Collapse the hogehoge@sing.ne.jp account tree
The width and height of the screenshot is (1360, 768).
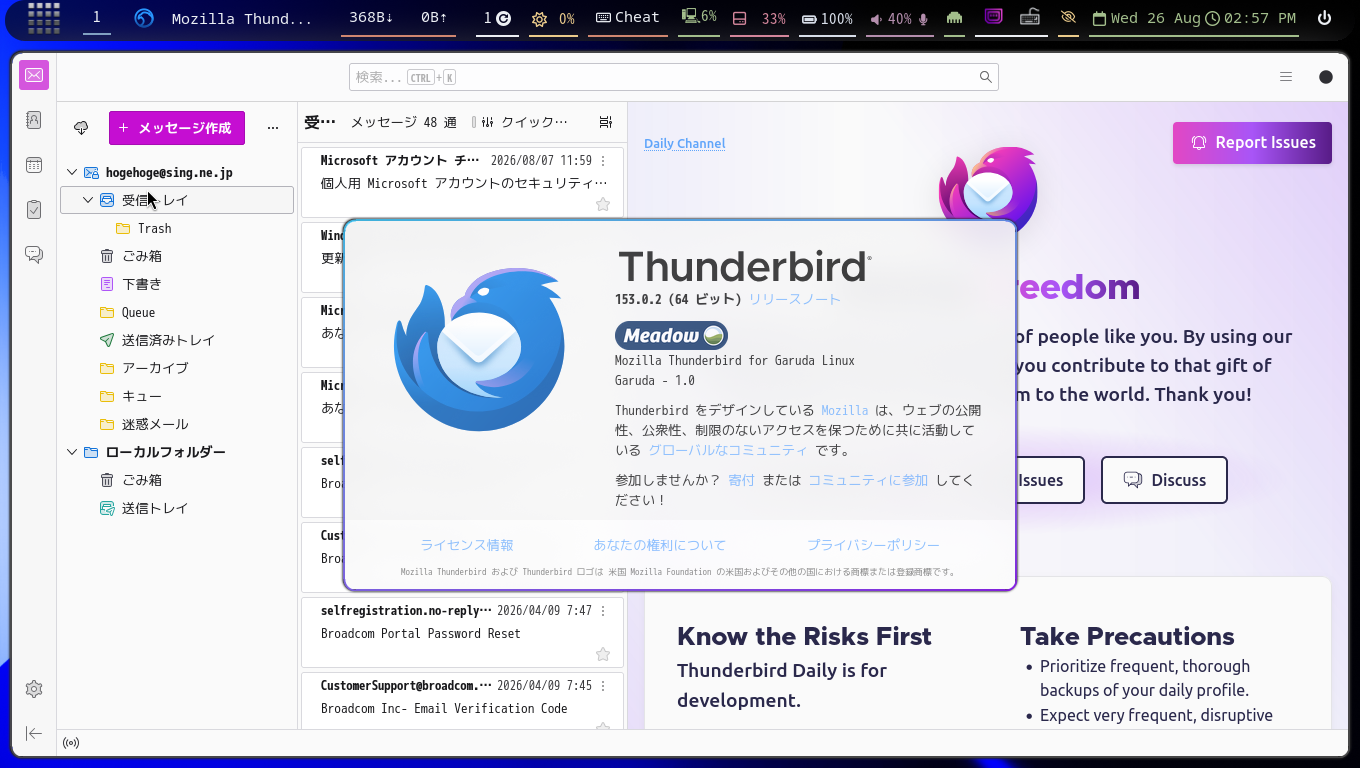pyautogui.click(x=72, y=172)
